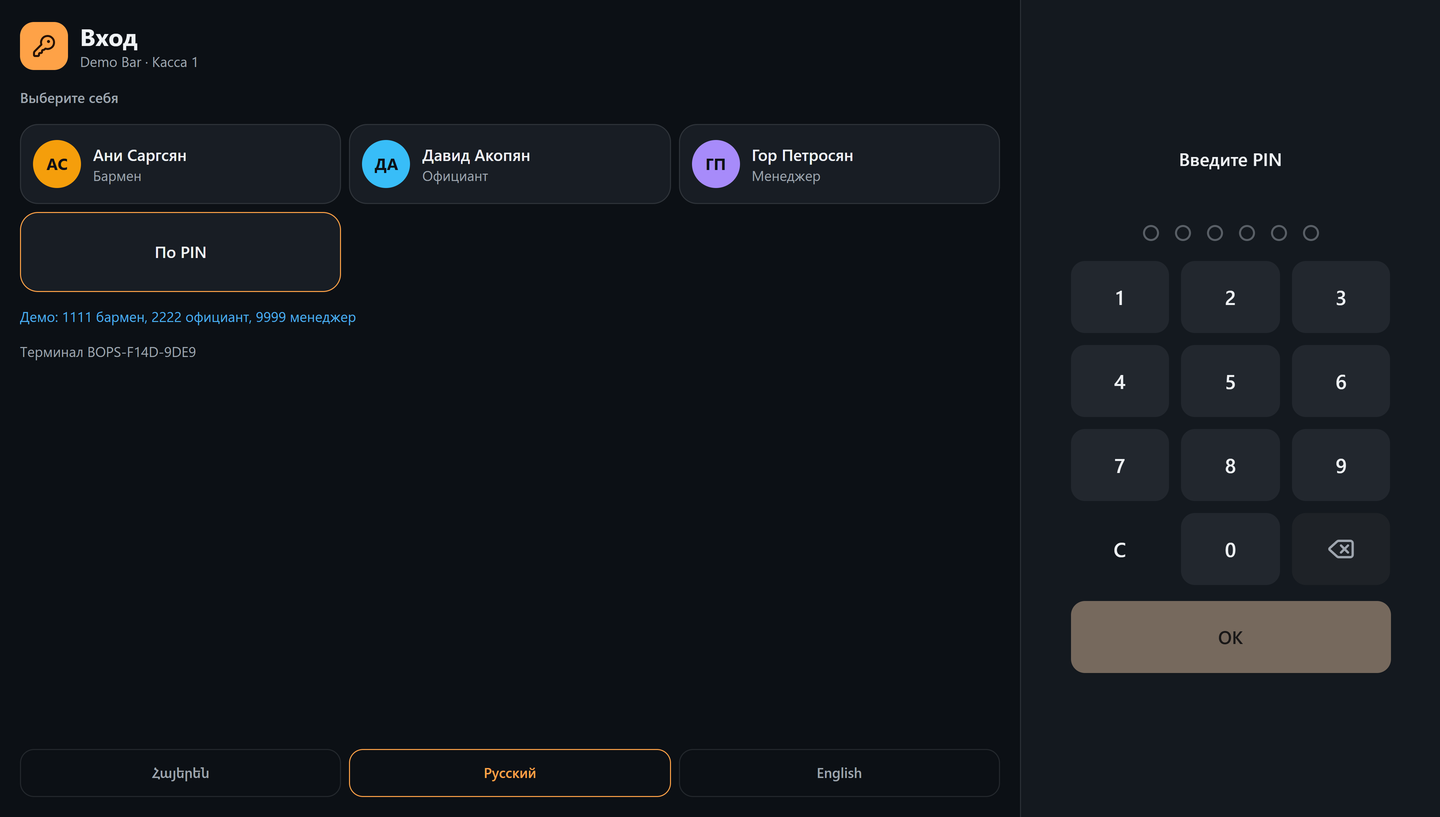Screen dimensions: 1440x817
Task: Select the purple ГП avatar
Action: coord(716,164)
